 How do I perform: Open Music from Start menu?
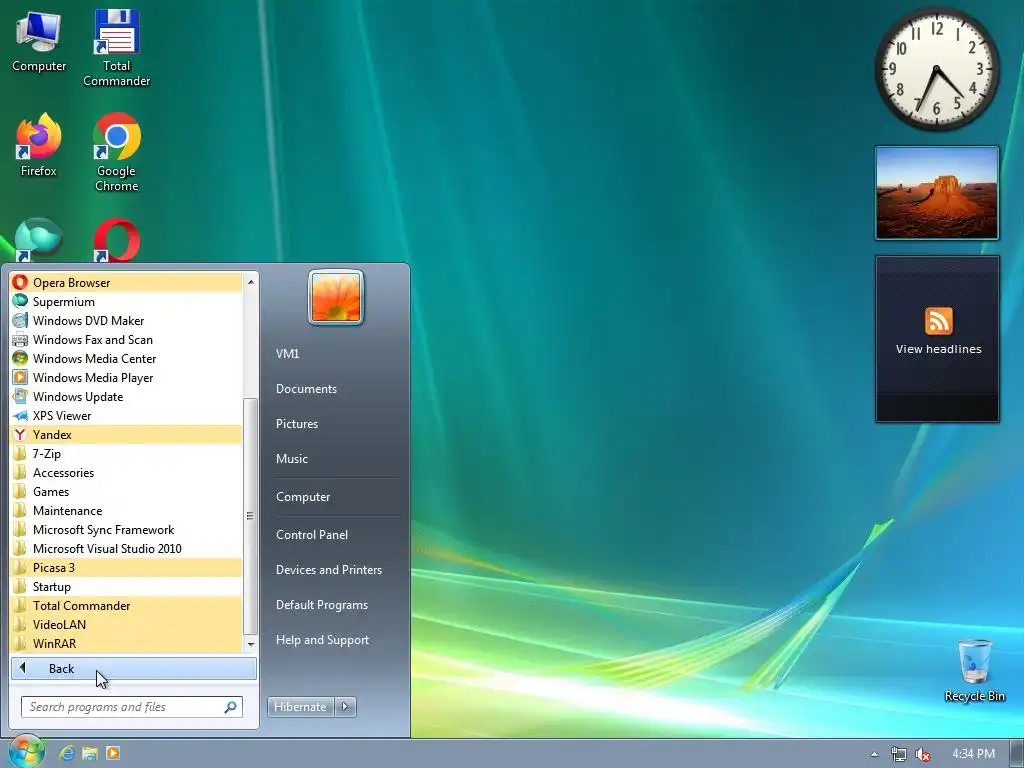[291, 459]
